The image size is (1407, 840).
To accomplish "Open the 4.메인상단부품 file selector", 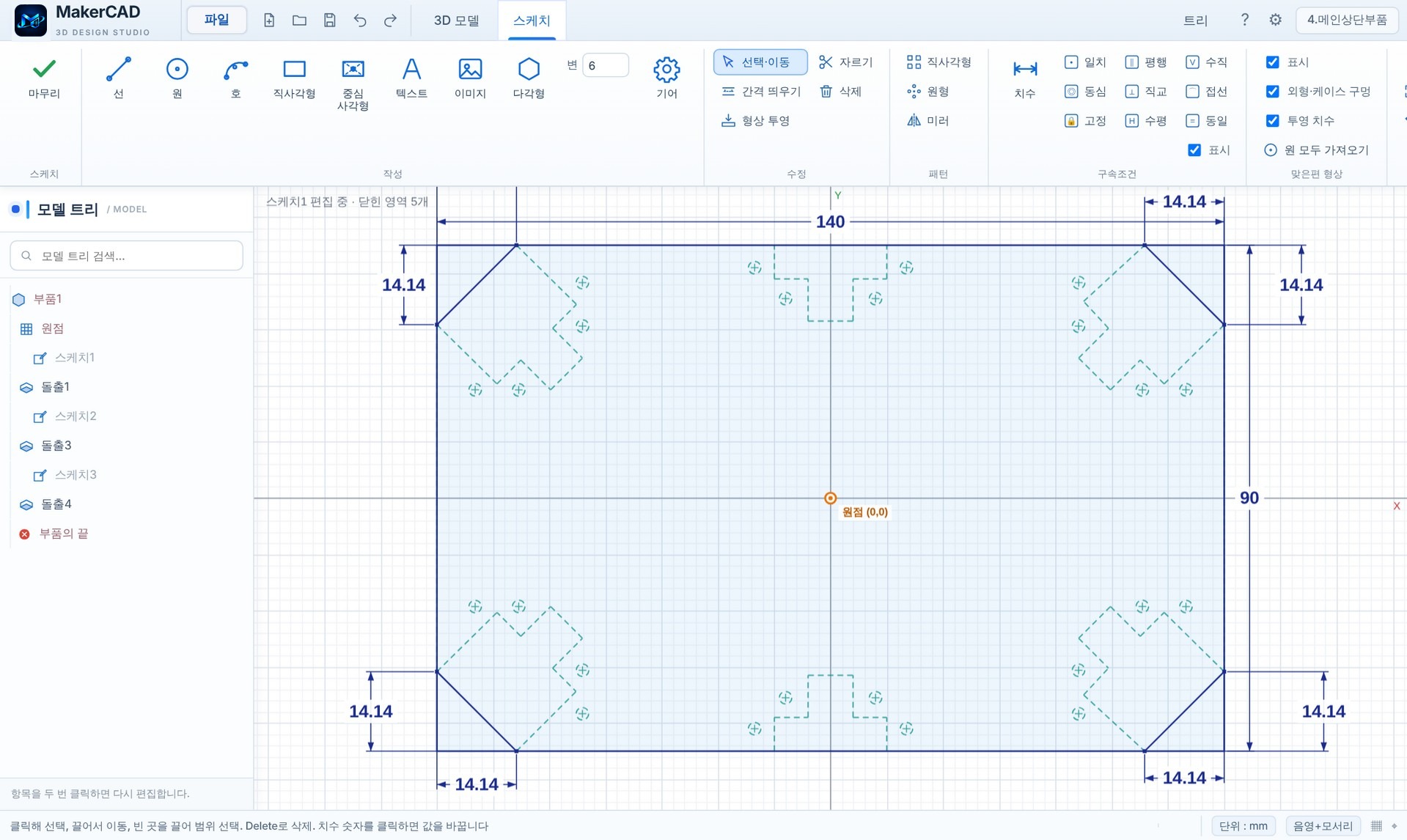I will point(1346,20).
